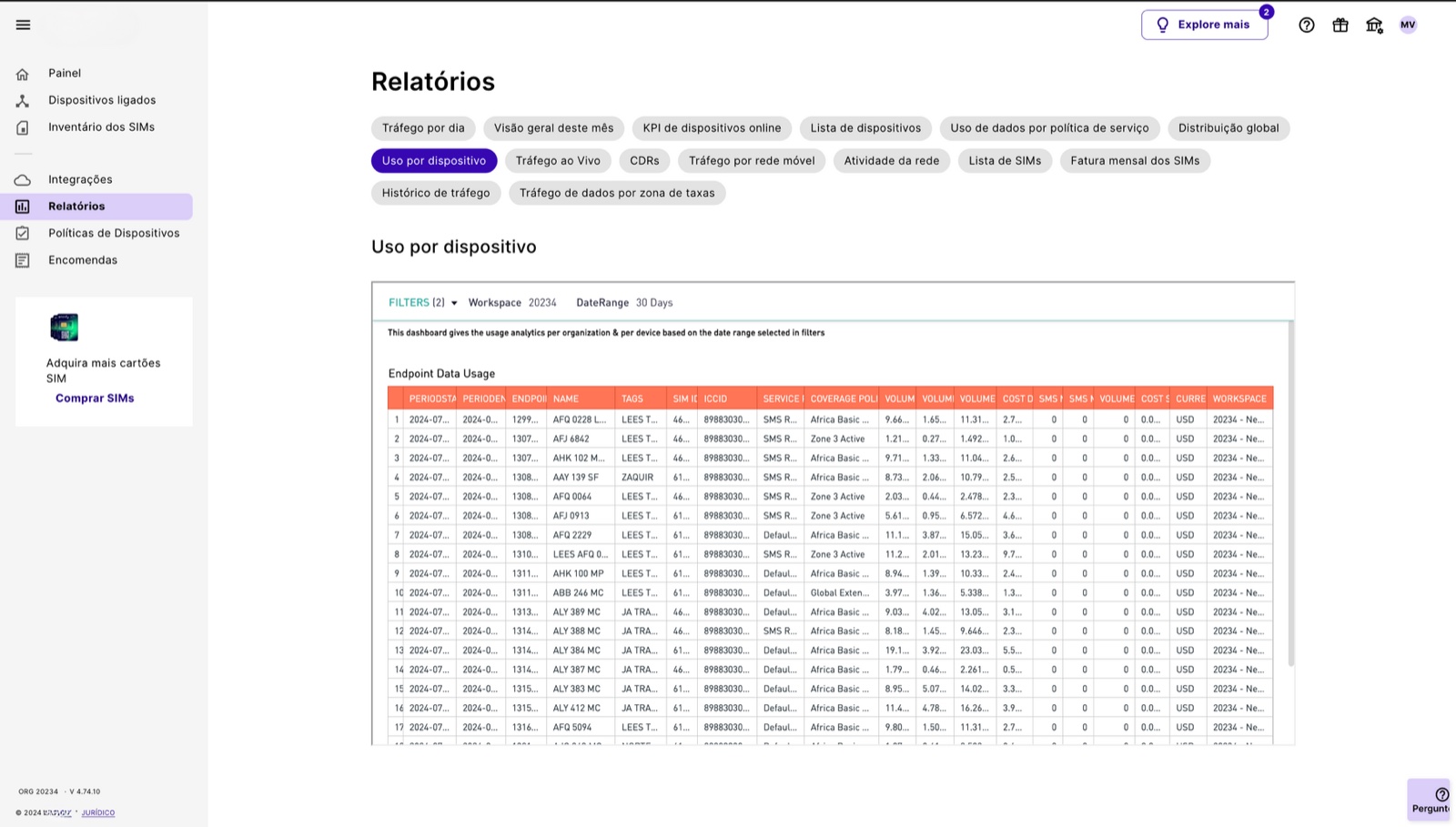Select the Uso por dispositivo report
This screenshot has height=827, width=1456.
point(434,161)
